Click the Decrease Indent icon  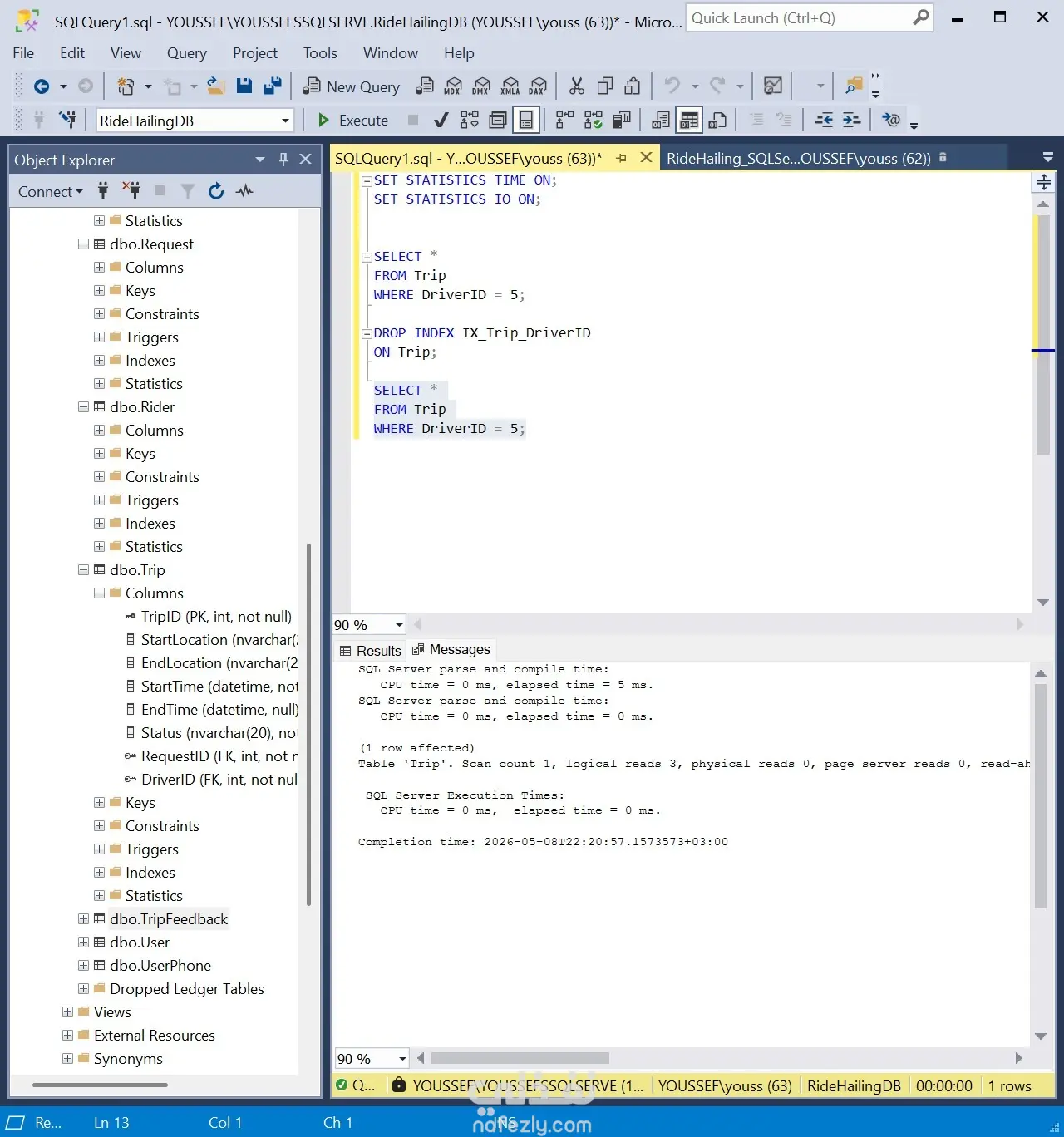point(824,121)
